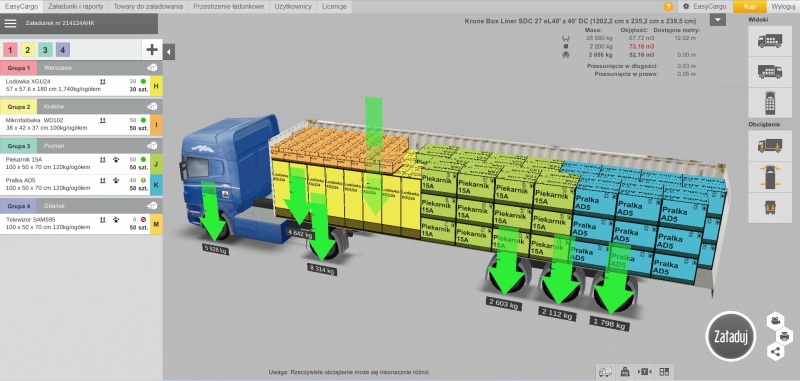The height and width of the screenshot is (381, 800).
Task: Click the share hexagon icon
Action: pos(775,351)
